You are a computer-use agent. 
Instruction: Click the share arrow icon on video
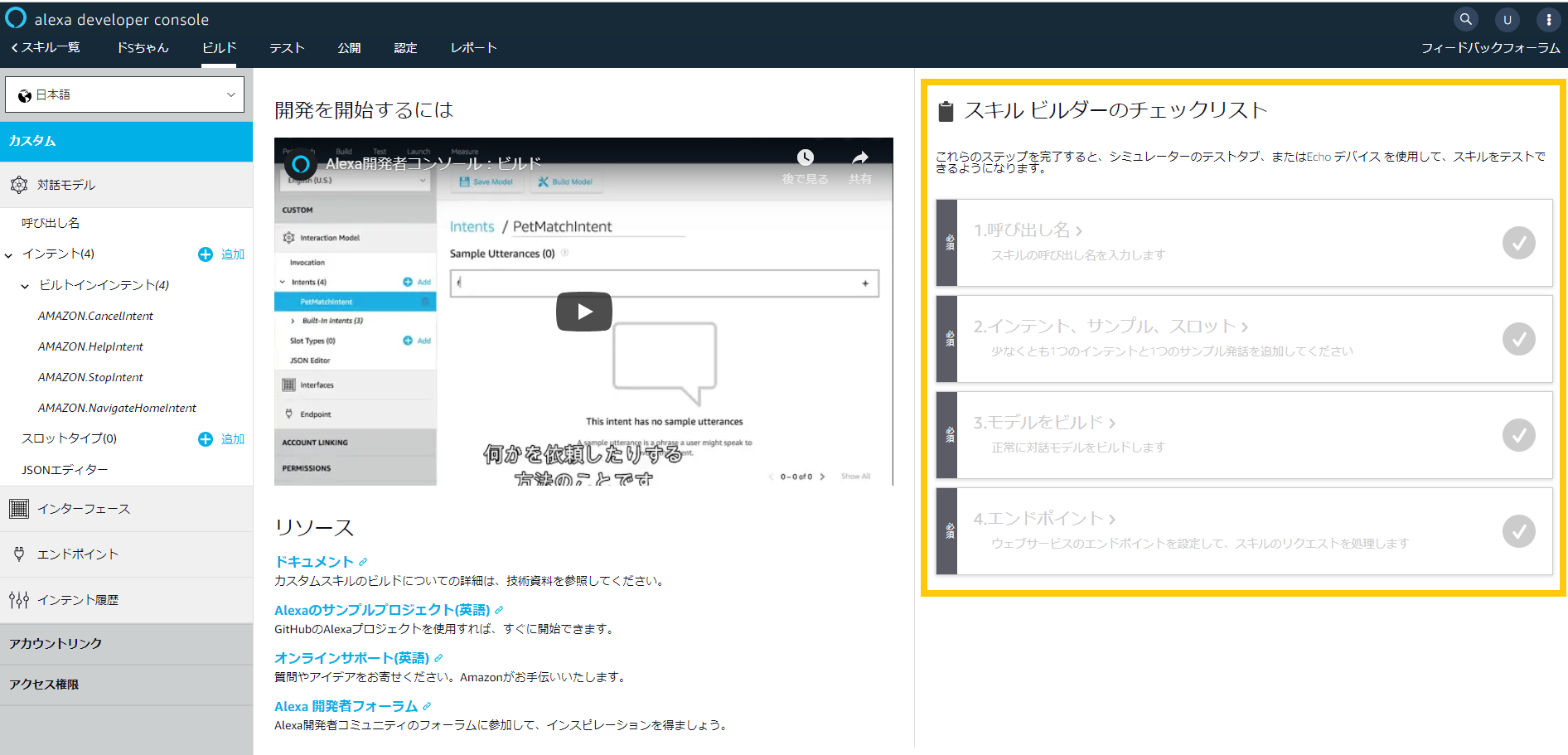point(860,157)
